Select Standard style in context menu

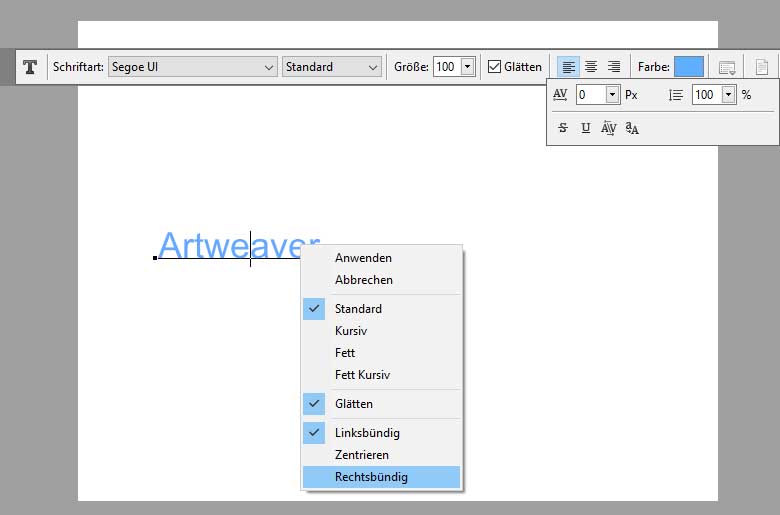[381, 309]
